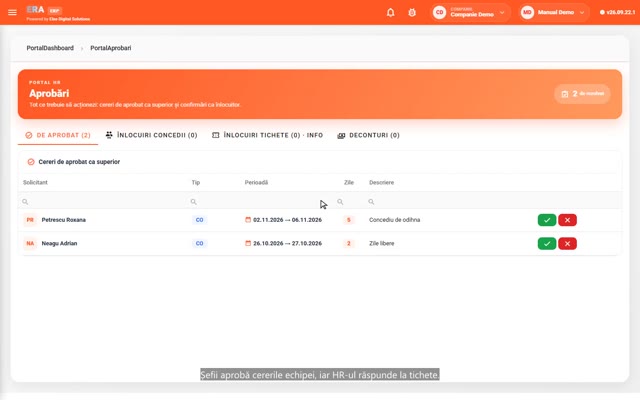Expand the Manual Demo user dropdown arrow
640x400 pixels.
tap(582, 13)
